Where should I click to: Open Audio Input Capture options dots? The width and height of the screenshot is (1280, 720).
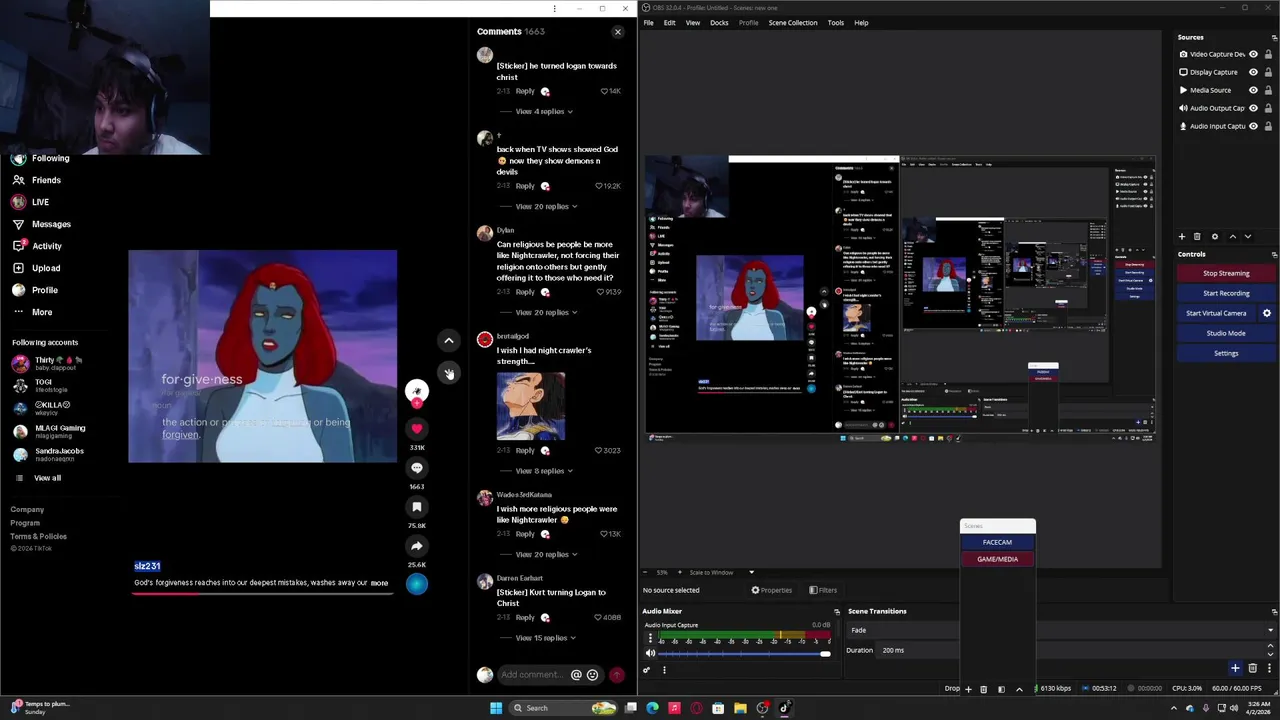click(650, 638)
